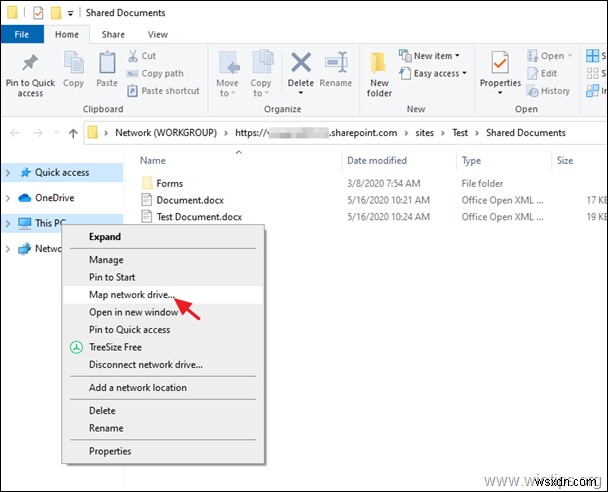
Task: Click Copy path in Clipboard group
Action: pos(161,73)
